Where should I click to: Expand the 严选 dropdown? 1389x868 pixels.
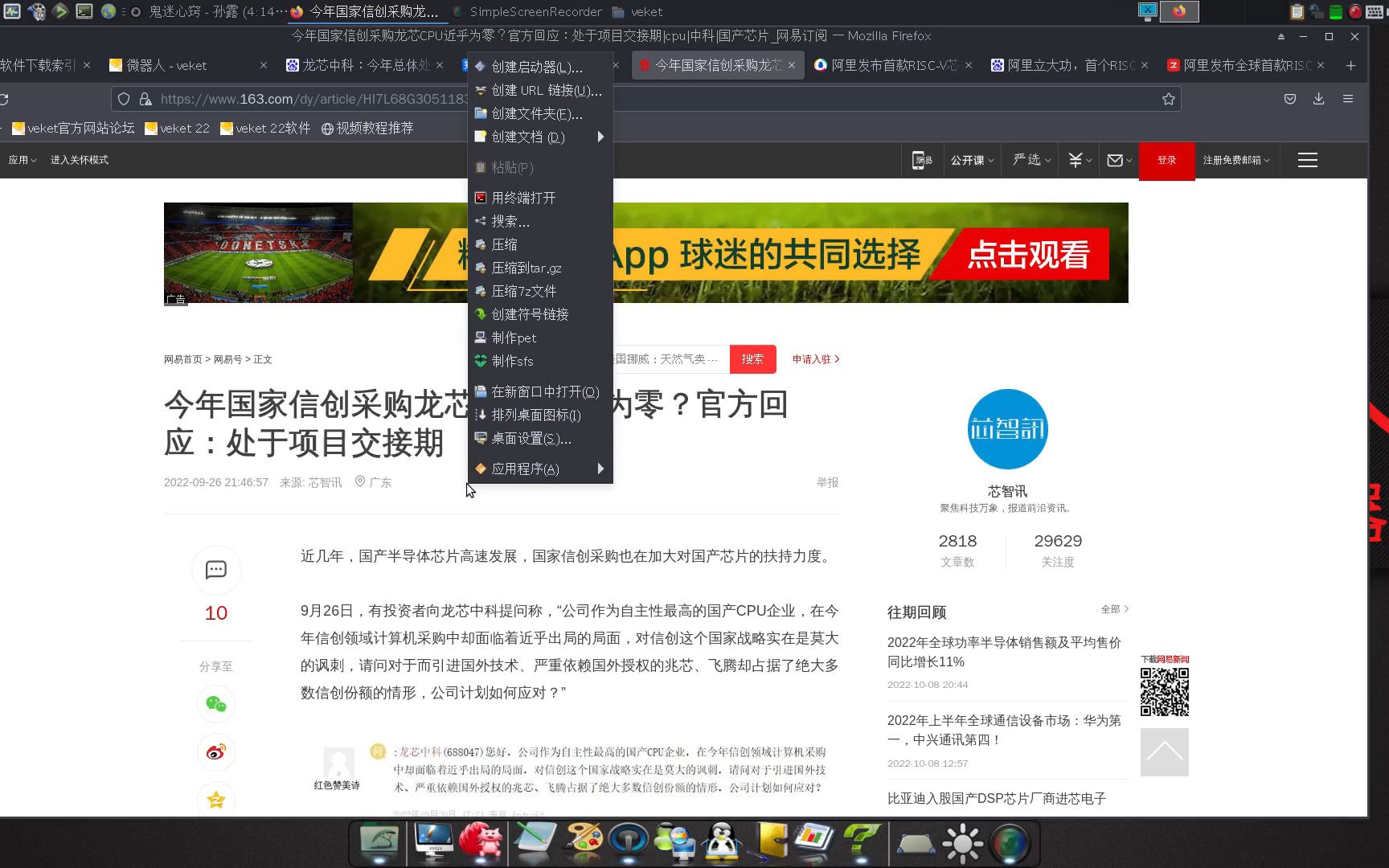point(1032,160)
